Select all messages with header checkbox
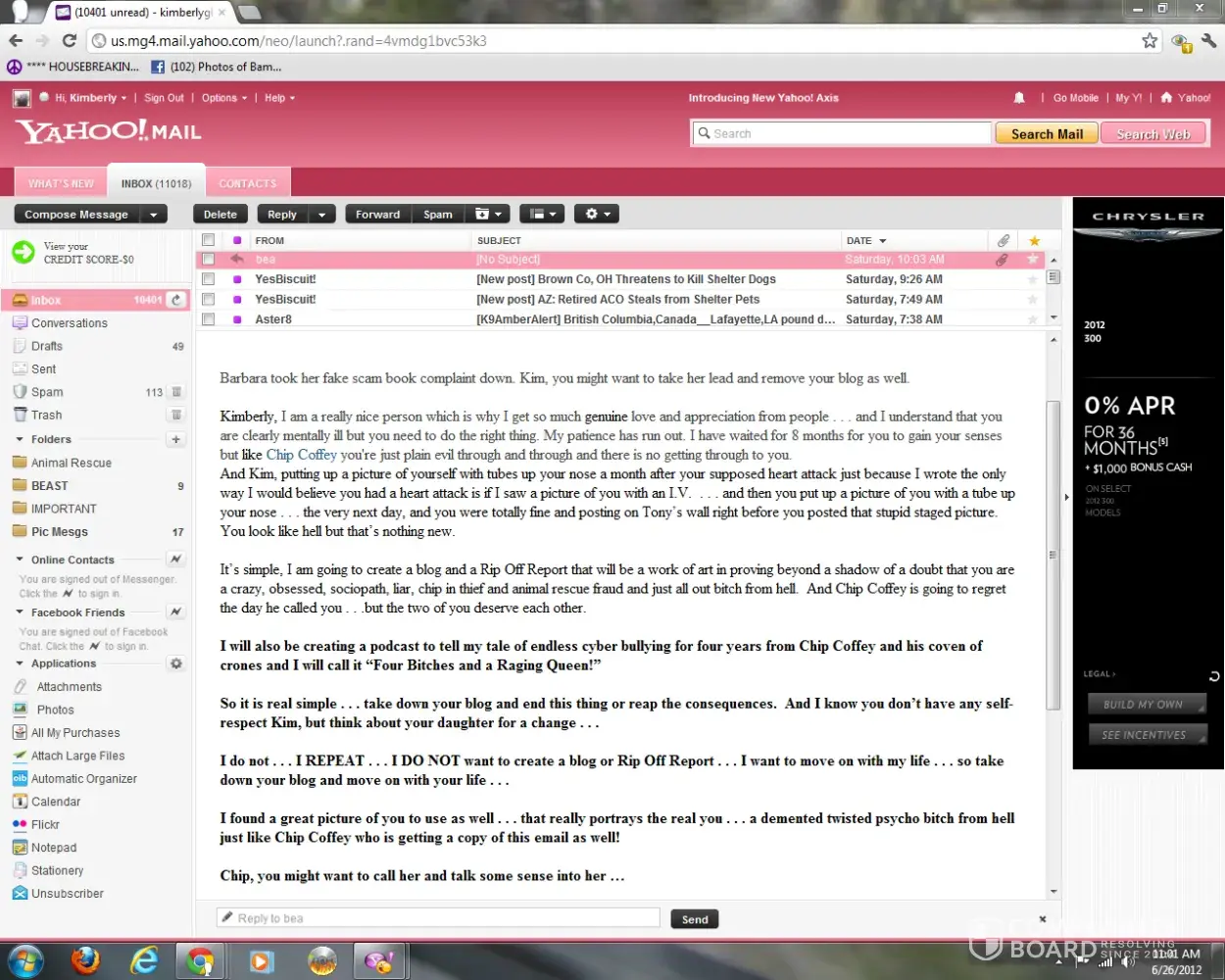 209,240
